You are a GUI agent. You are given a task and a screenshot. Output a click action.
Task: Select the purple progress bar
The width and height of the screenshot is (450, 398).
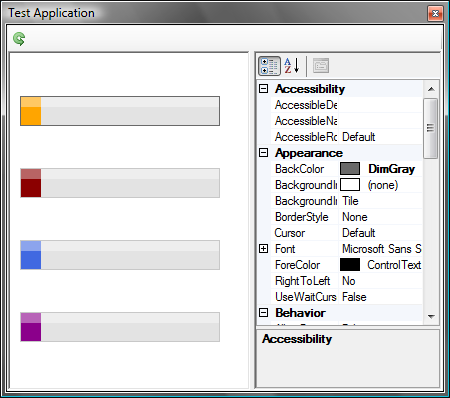point(120,327)
